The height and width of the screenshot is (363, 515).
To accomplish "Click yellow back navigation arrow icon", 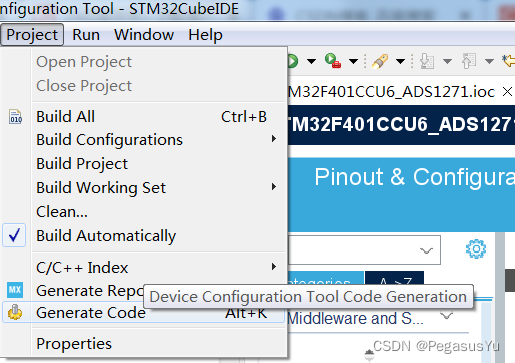I will pyautogui.click(x=509, y=61).
